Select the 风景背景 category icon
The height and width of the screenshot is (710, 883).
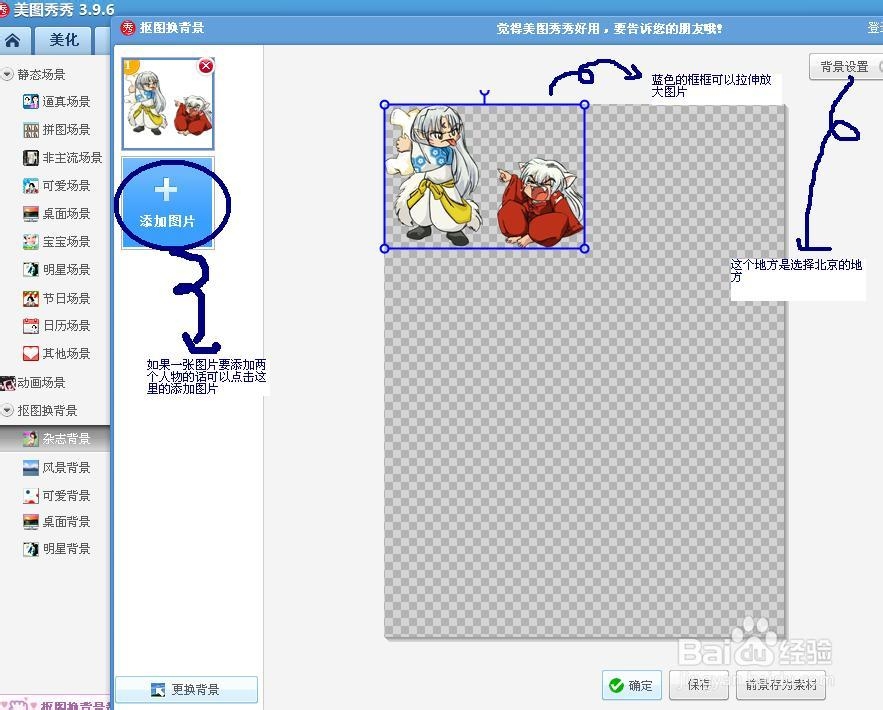30,467
